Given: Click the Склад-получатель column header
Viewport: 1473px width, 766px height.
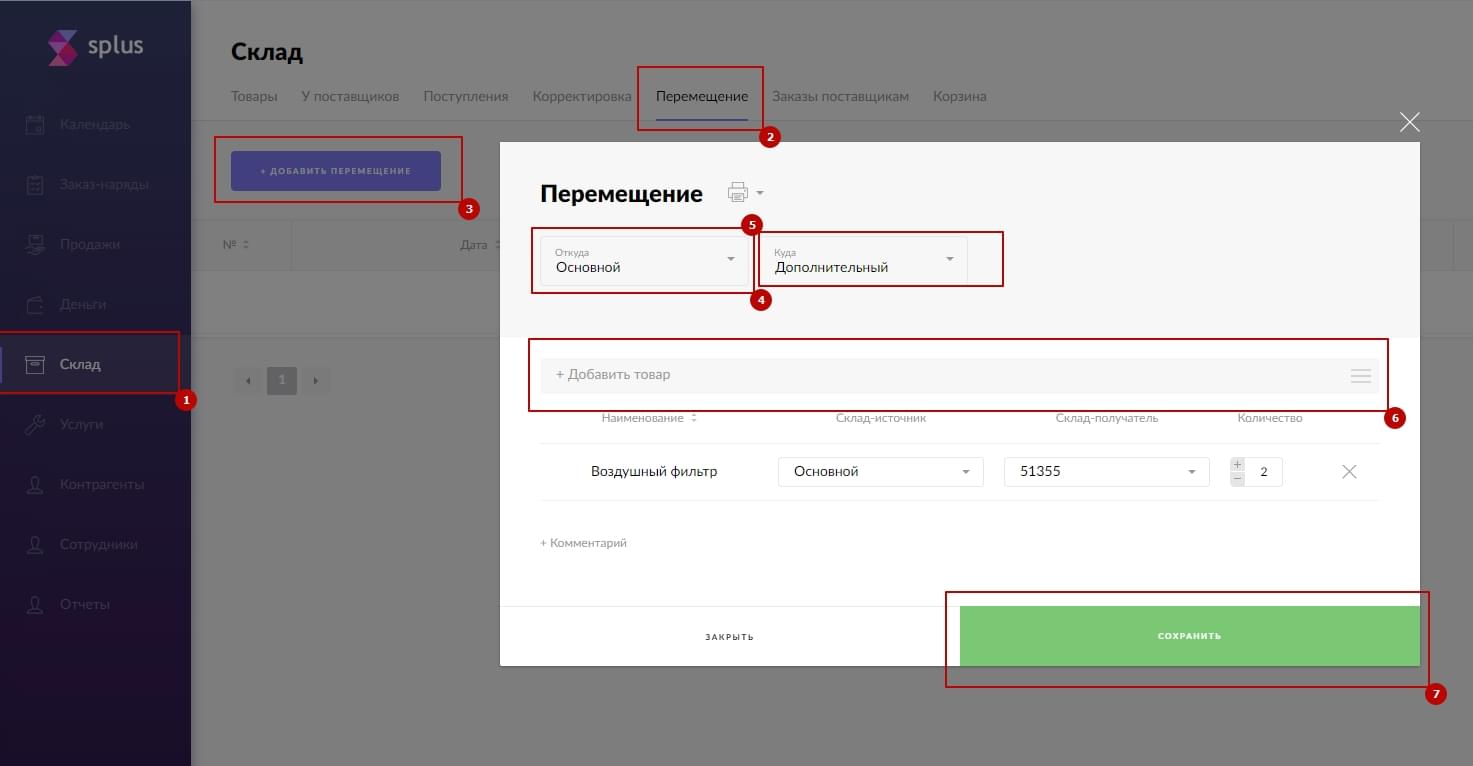Looking at the screenshot, I should (x=1107, y=418).
